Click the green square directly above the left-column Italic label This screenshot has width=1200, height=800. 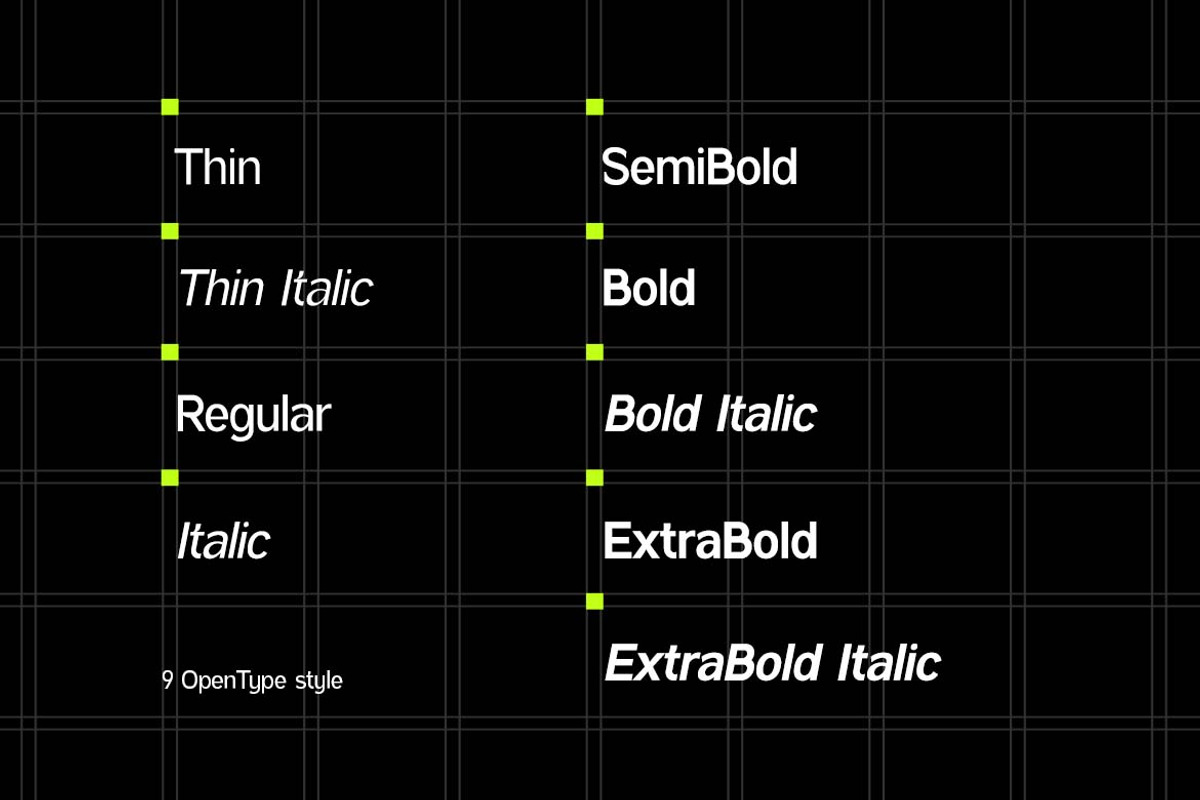pyautogui.click(x=170, y=478)
